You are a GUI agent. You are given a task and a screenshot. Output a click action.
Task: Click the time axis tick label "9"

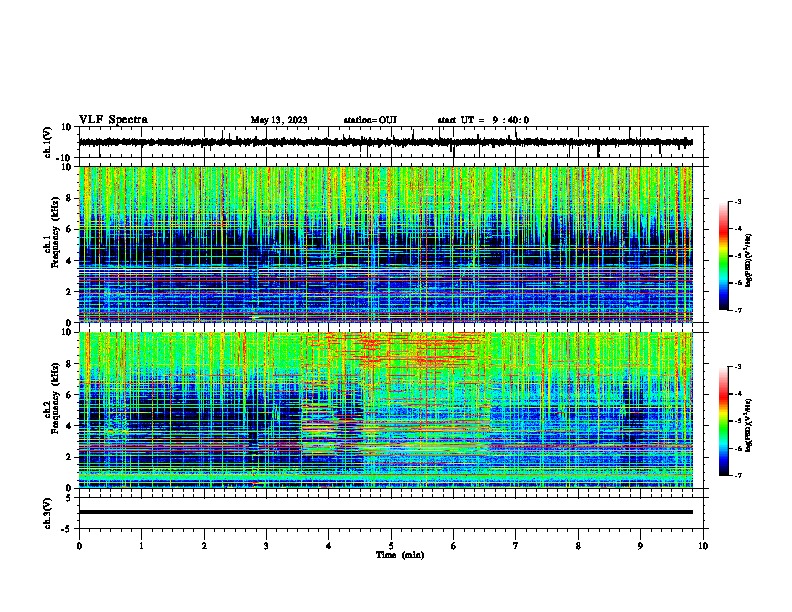[x=640, y=546]
